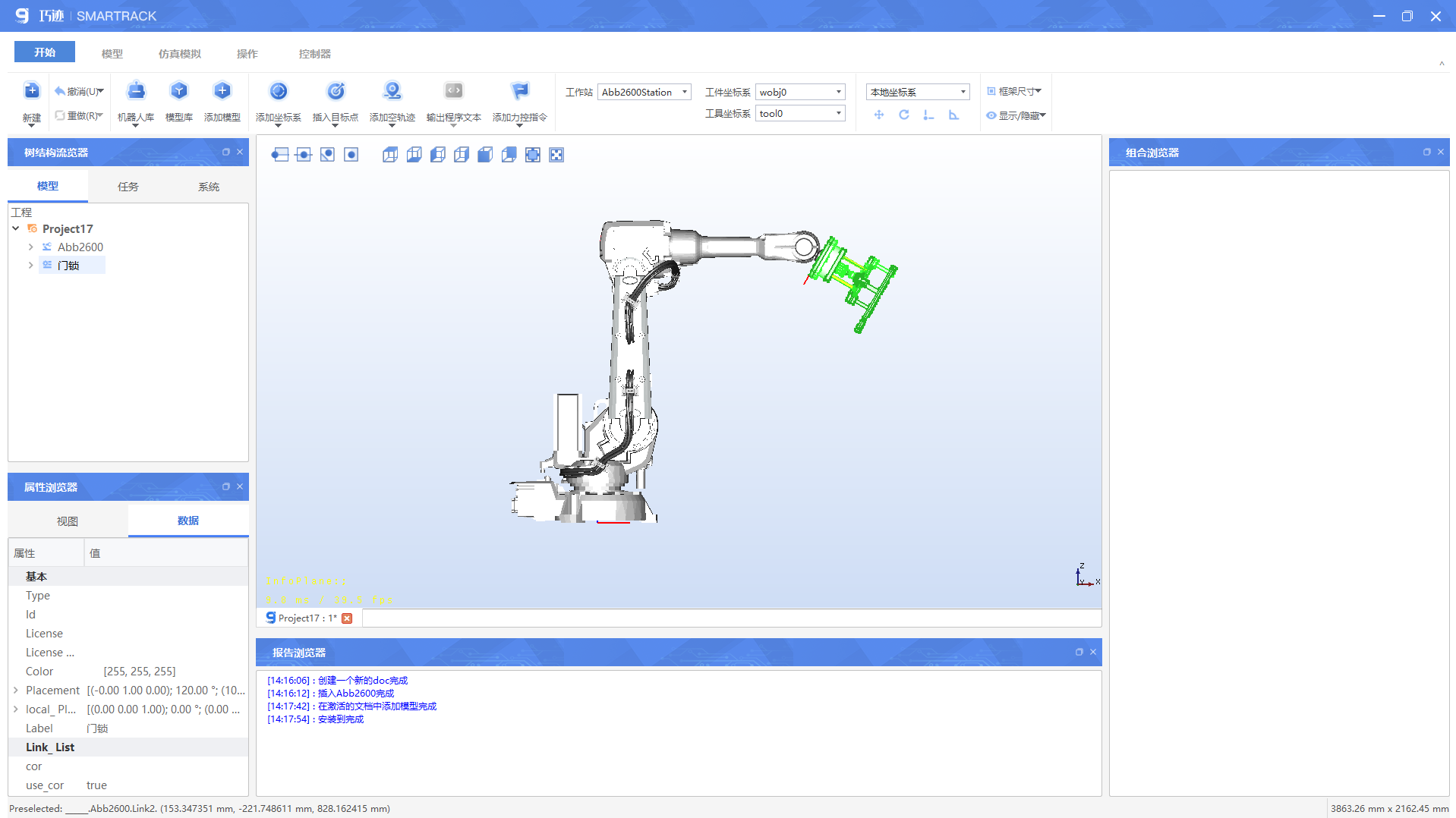This screenshot has height=818, width=1456.
Task: Expand the 门锁 tree node
Action: [x=30, y=265]
